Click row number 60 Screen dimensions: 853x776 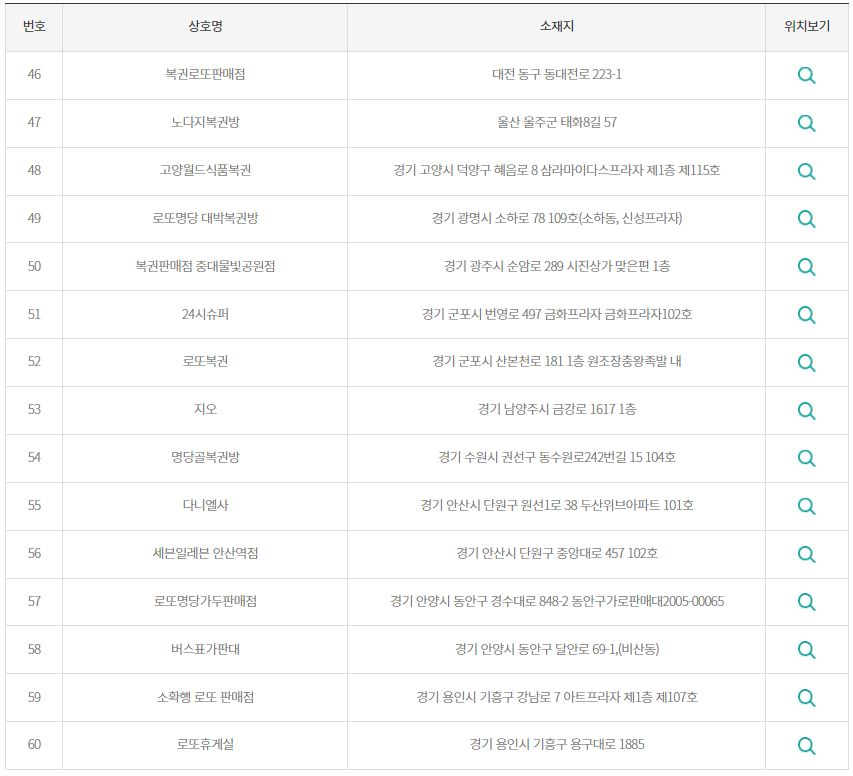tap(34, 744)
